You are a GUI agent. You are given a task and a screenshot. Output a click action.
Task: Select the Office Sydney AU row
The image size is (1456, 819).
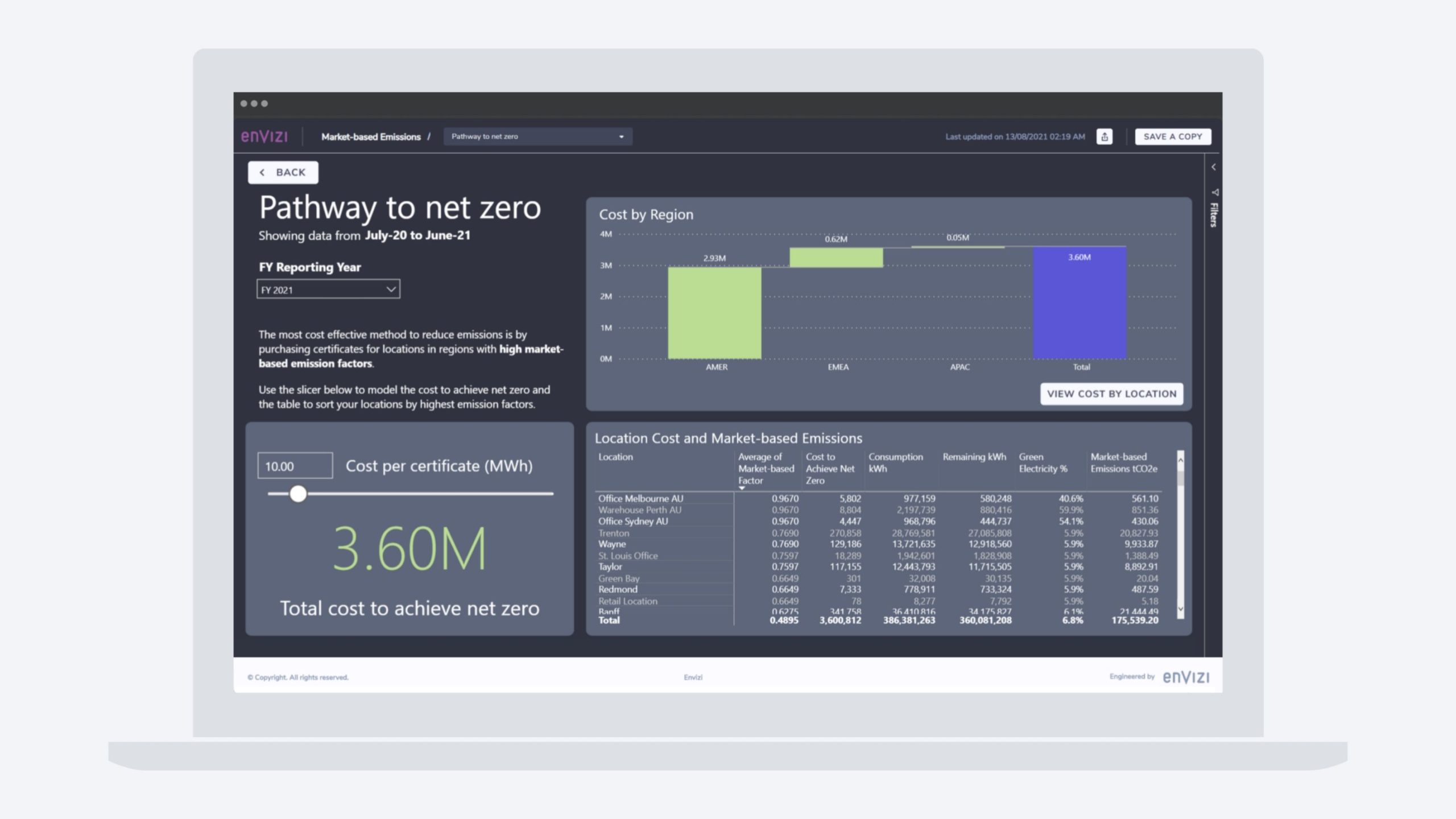point(878,521)
